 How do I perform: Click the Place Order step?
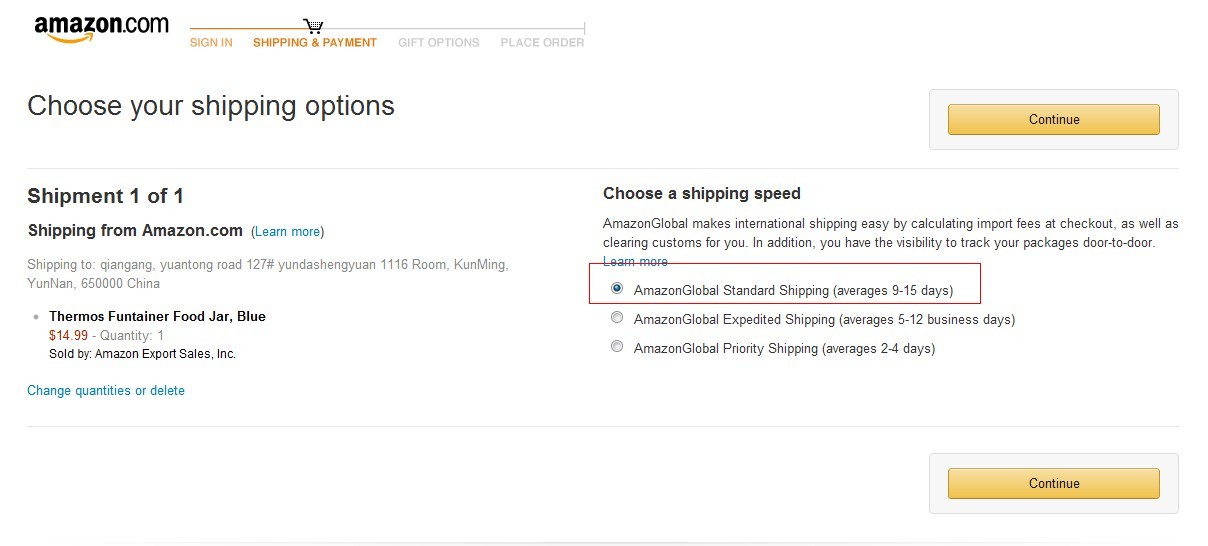click(542, 43)
